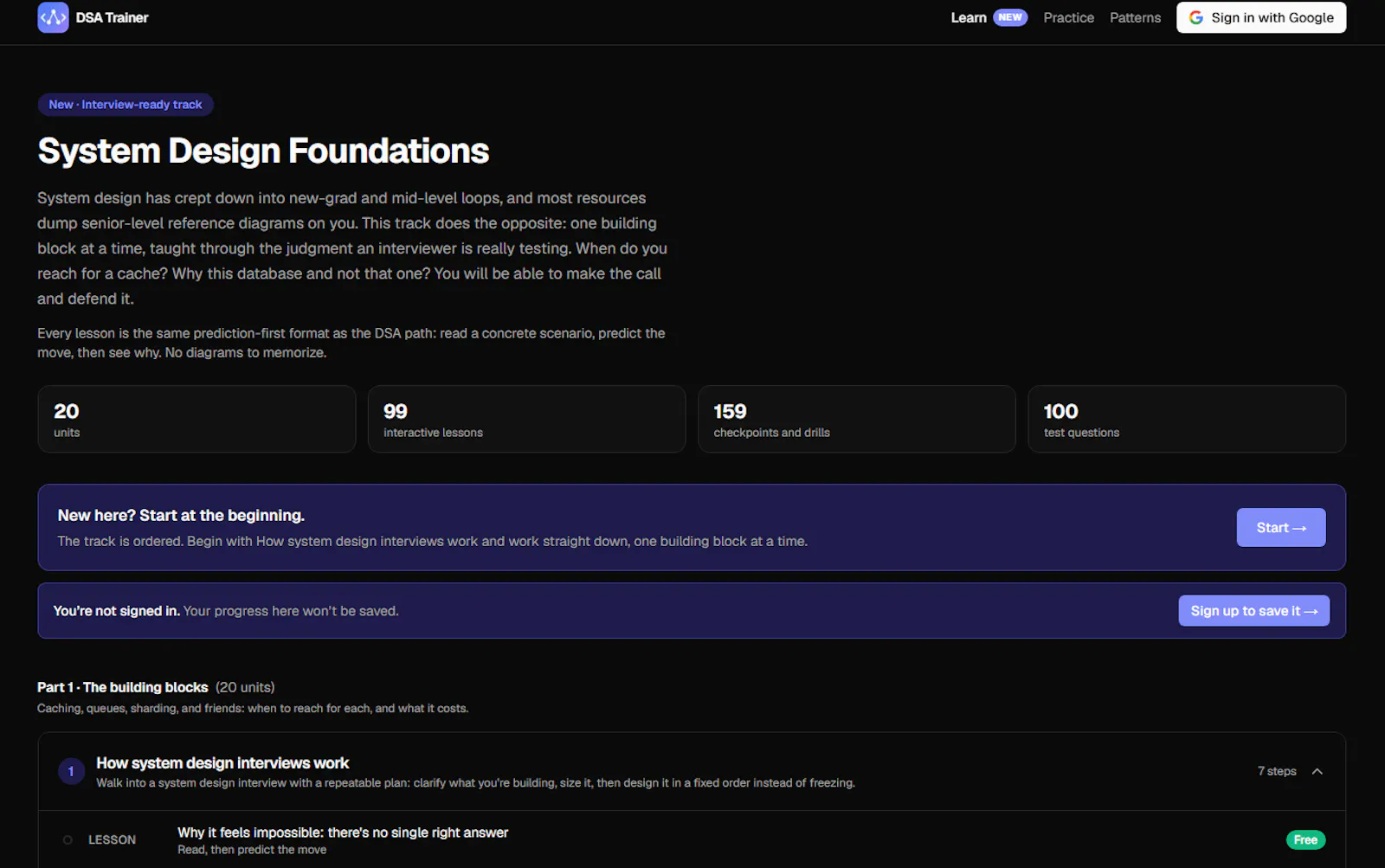Collapse the How system design interviews work unit
This screenshot has width=1385, height=868.
click(1317, 771)
